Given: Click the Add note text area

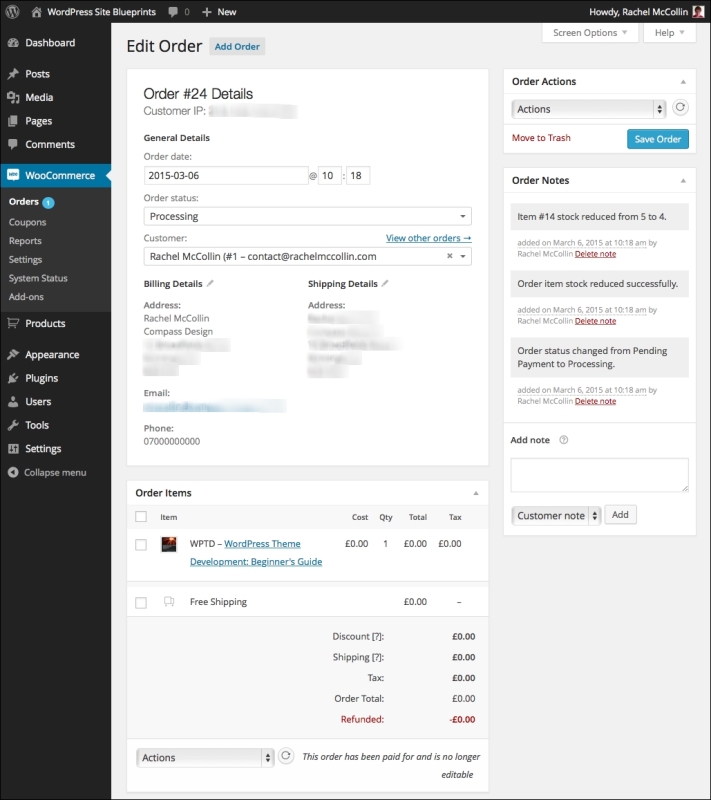Looking at the screenshot, I should pos(599,475).
